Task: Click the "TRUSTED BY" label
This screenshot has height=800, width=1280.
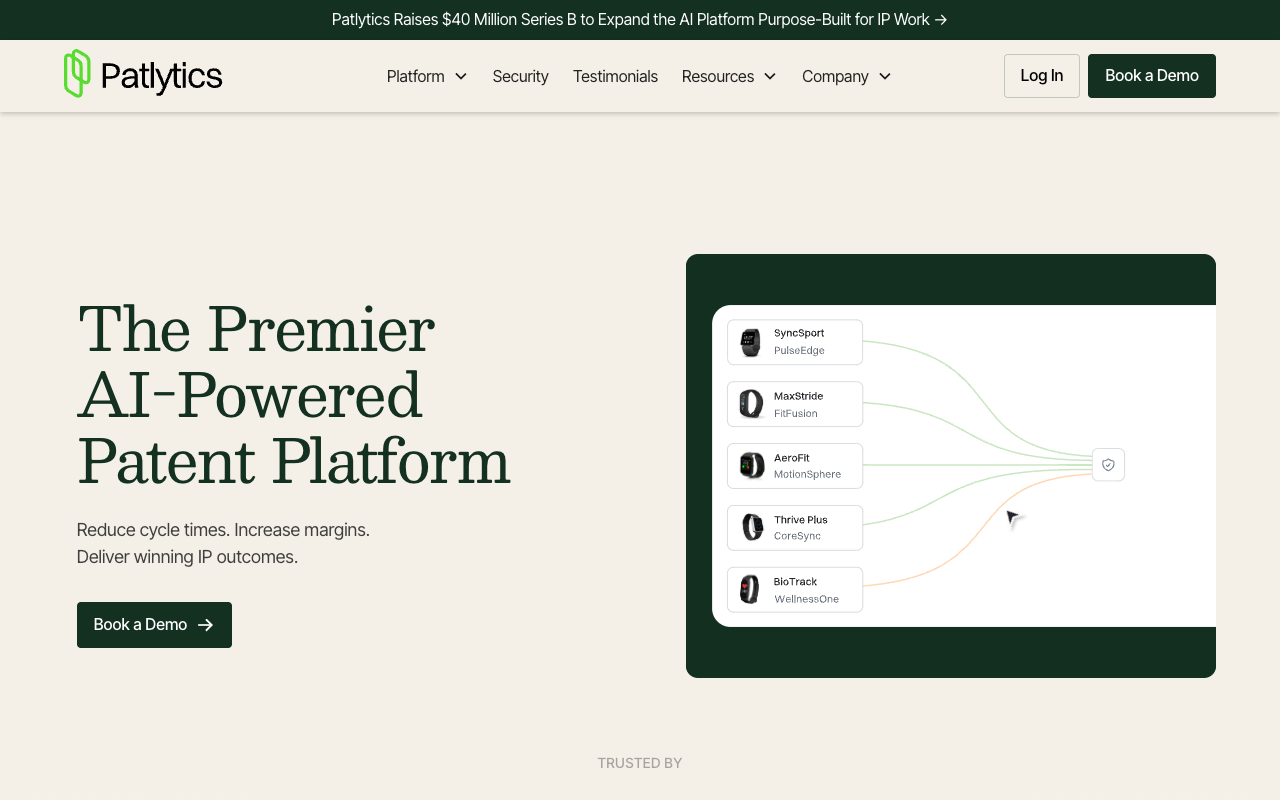Action: (x=640, y=763)
